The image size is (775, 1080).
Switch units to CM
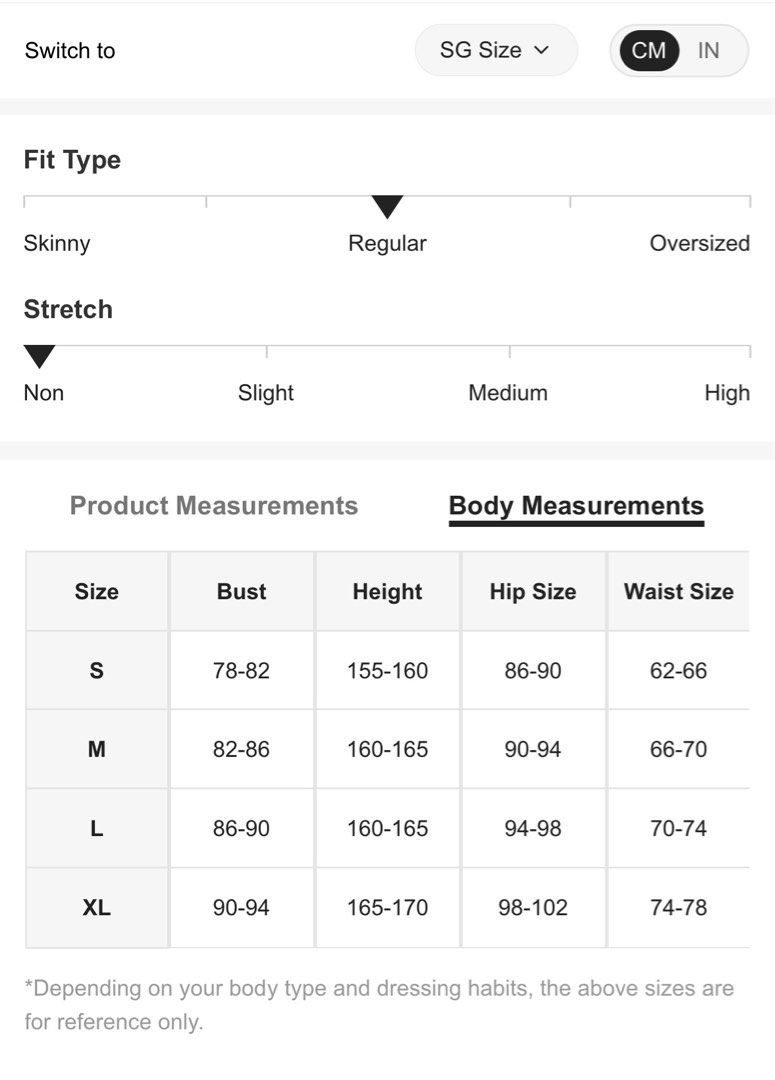649,50
